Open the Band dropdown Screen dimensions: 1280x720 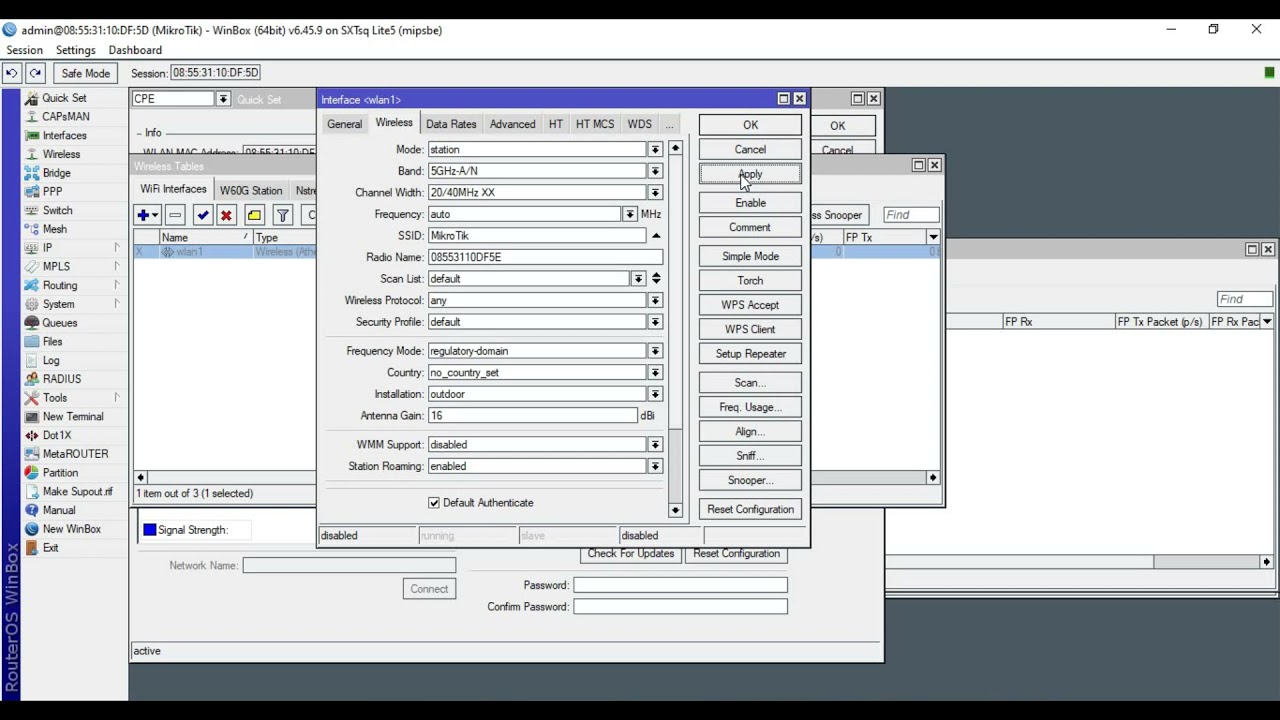[x=655, y=171]
